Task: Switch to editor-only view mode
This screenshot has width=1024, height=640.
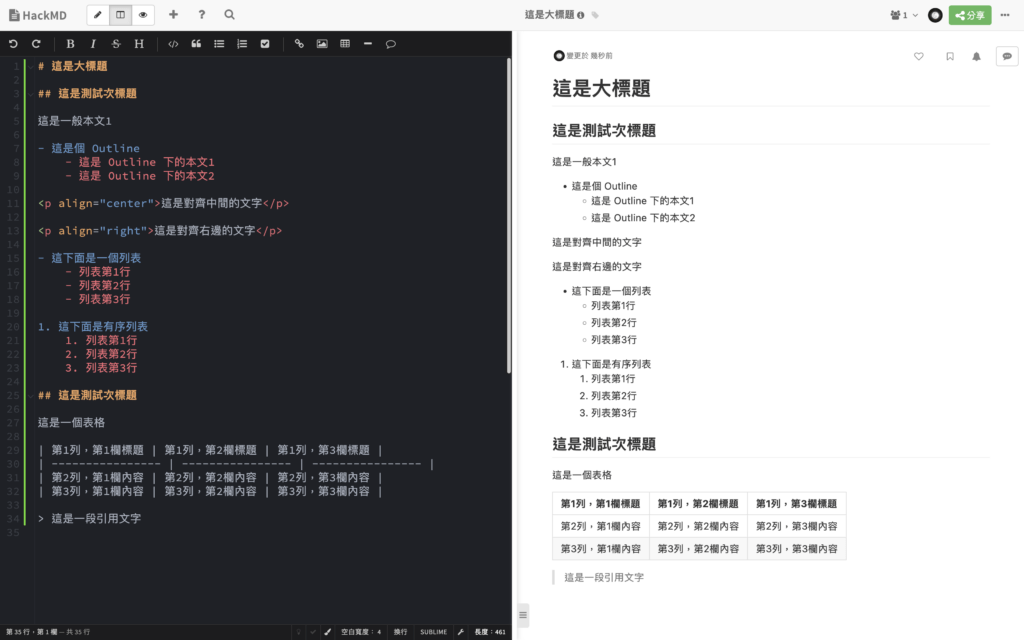Action: (96, 15)
